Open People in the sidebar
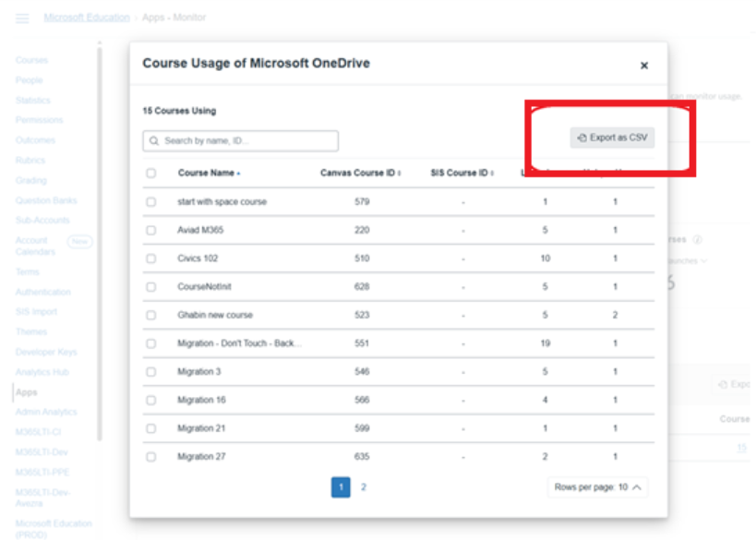 [29, 80]
